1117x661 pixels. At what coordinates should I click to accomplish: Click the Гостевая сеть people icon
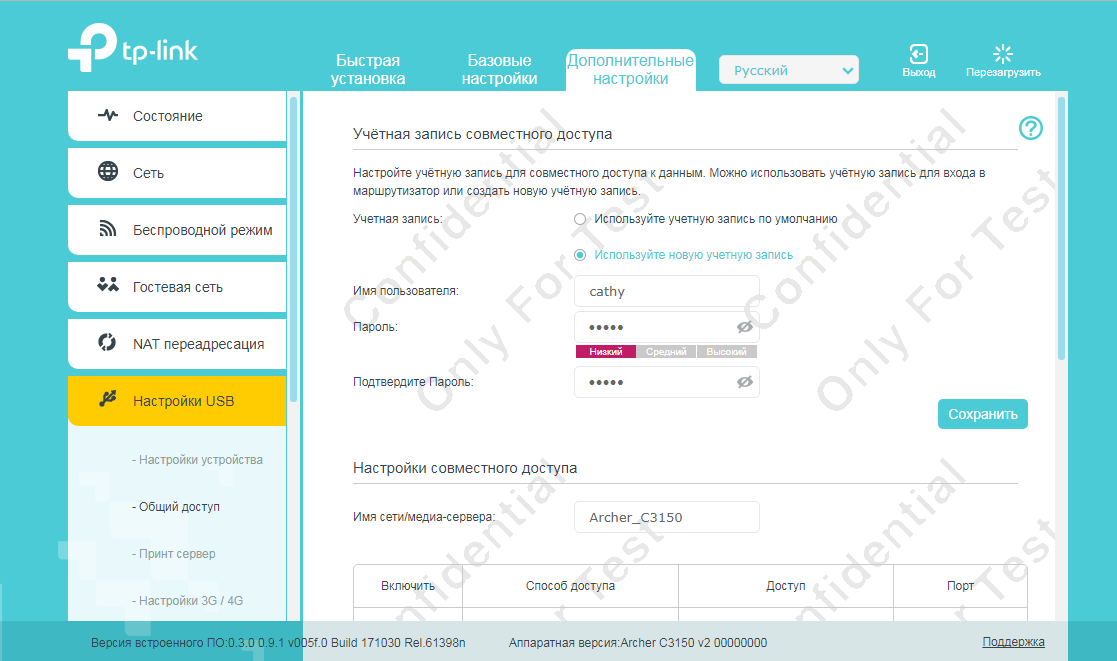tap(108, 286)
